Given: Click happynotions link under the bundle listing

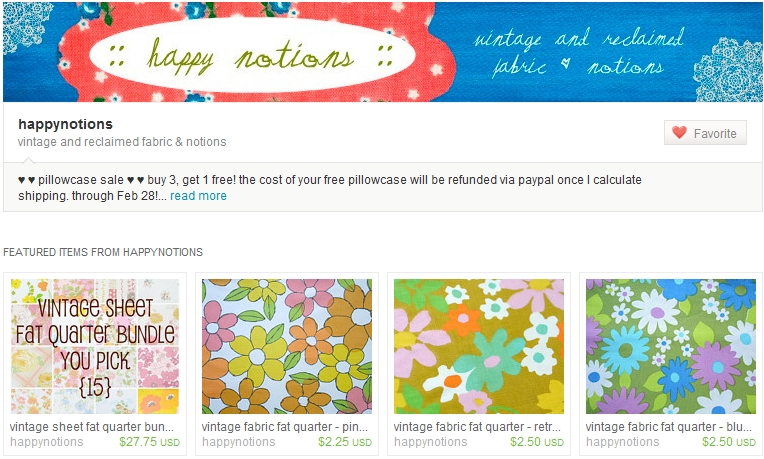Looking at the screenshot, I should (47, 442).
